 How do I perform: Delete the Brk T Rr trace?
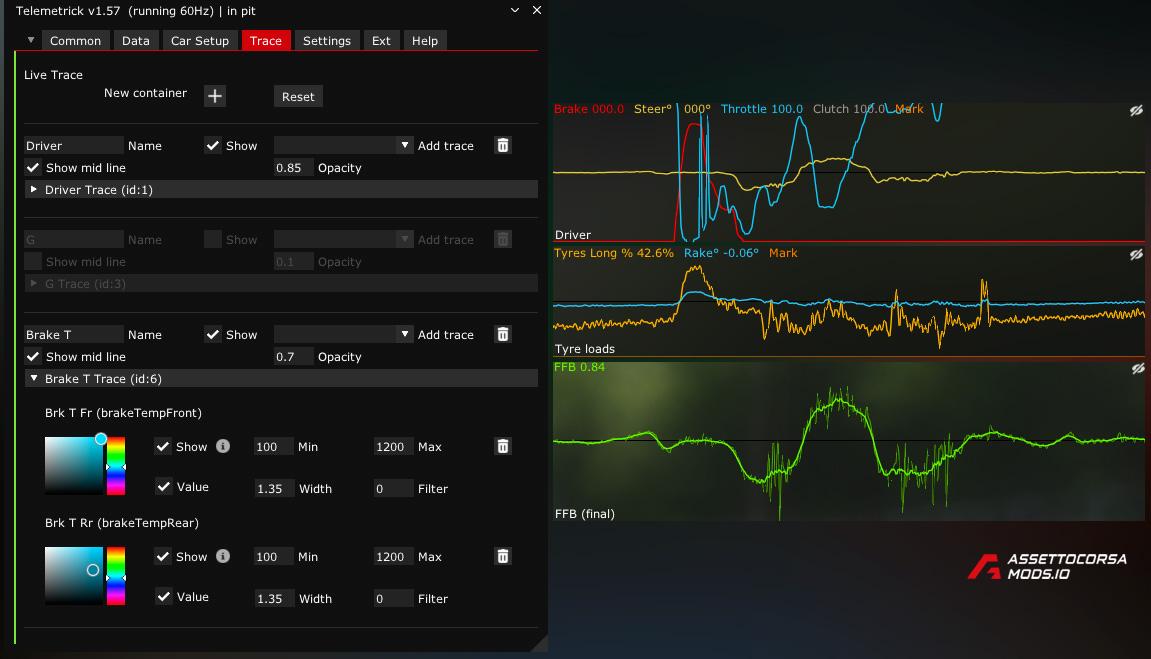pos(503,556)
